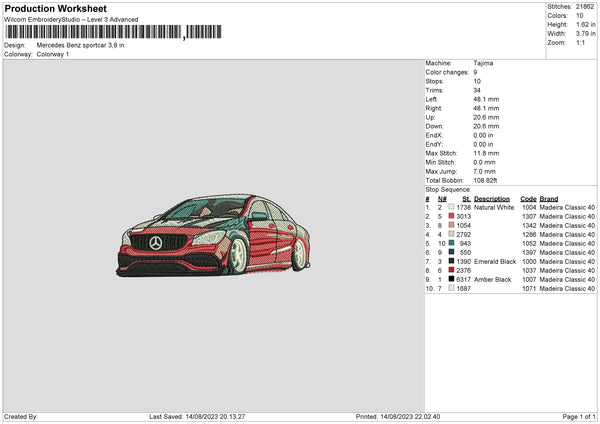600x424 pixels.
Task: Click the barcode under the worksheet title
Action: pos(112,32)
